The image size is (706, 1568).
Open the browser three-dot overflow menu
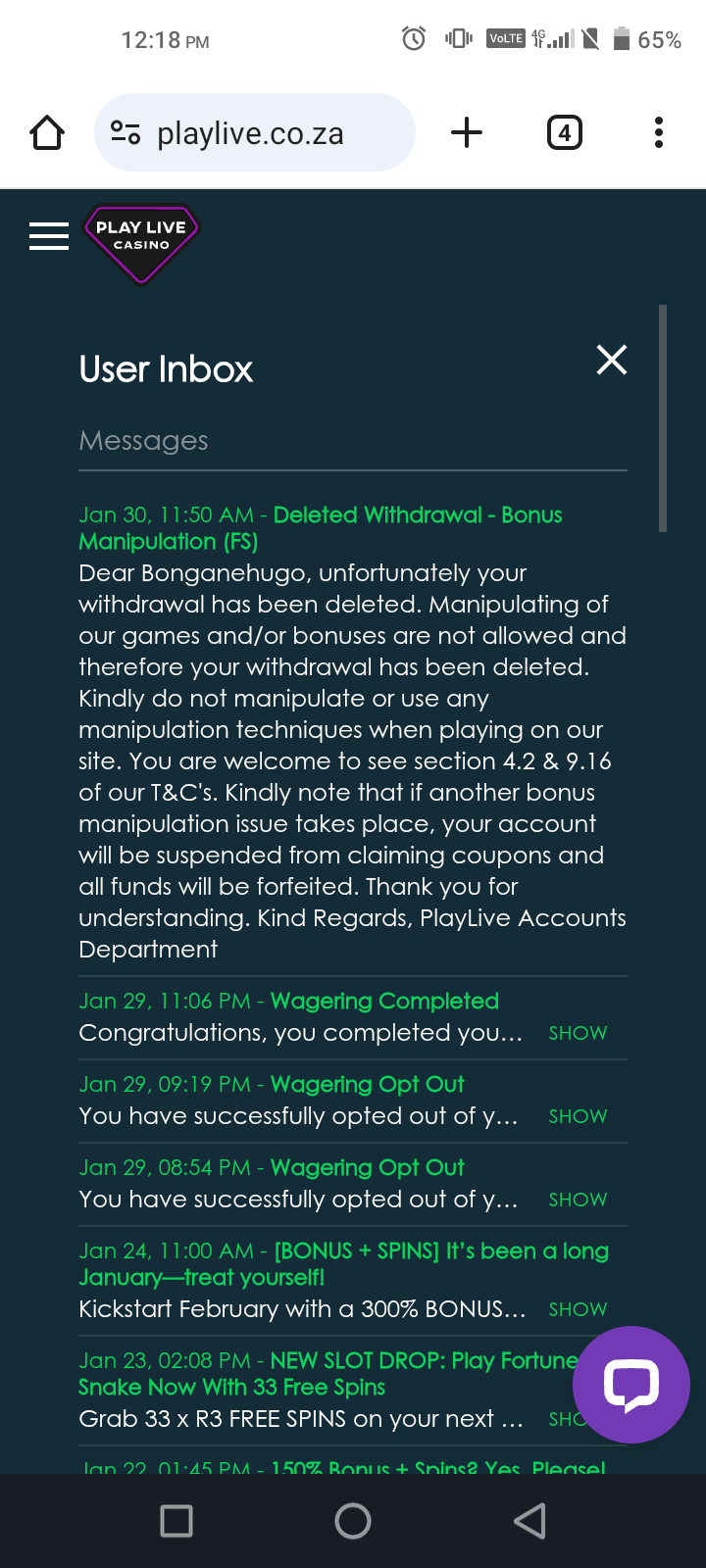click(659, 132)
